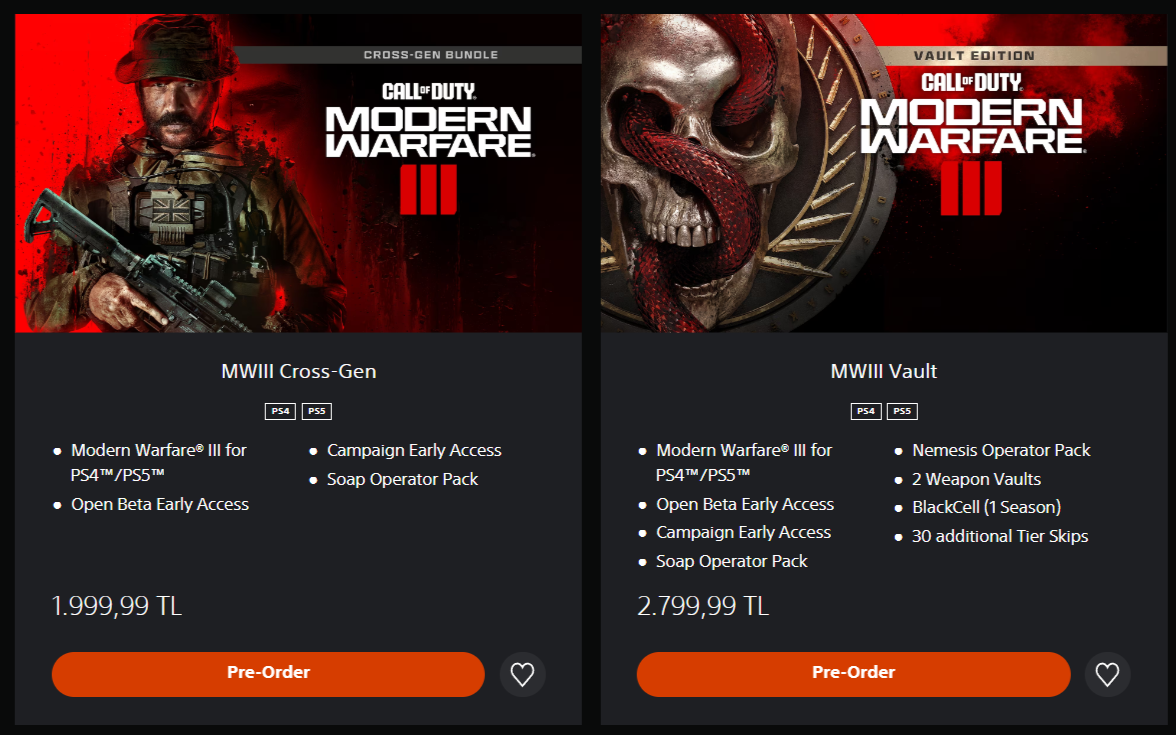Viewport: 1176px width, 735px height.
Task: Select PS5 badge under MWIII Vault
Action: (902, 411)
